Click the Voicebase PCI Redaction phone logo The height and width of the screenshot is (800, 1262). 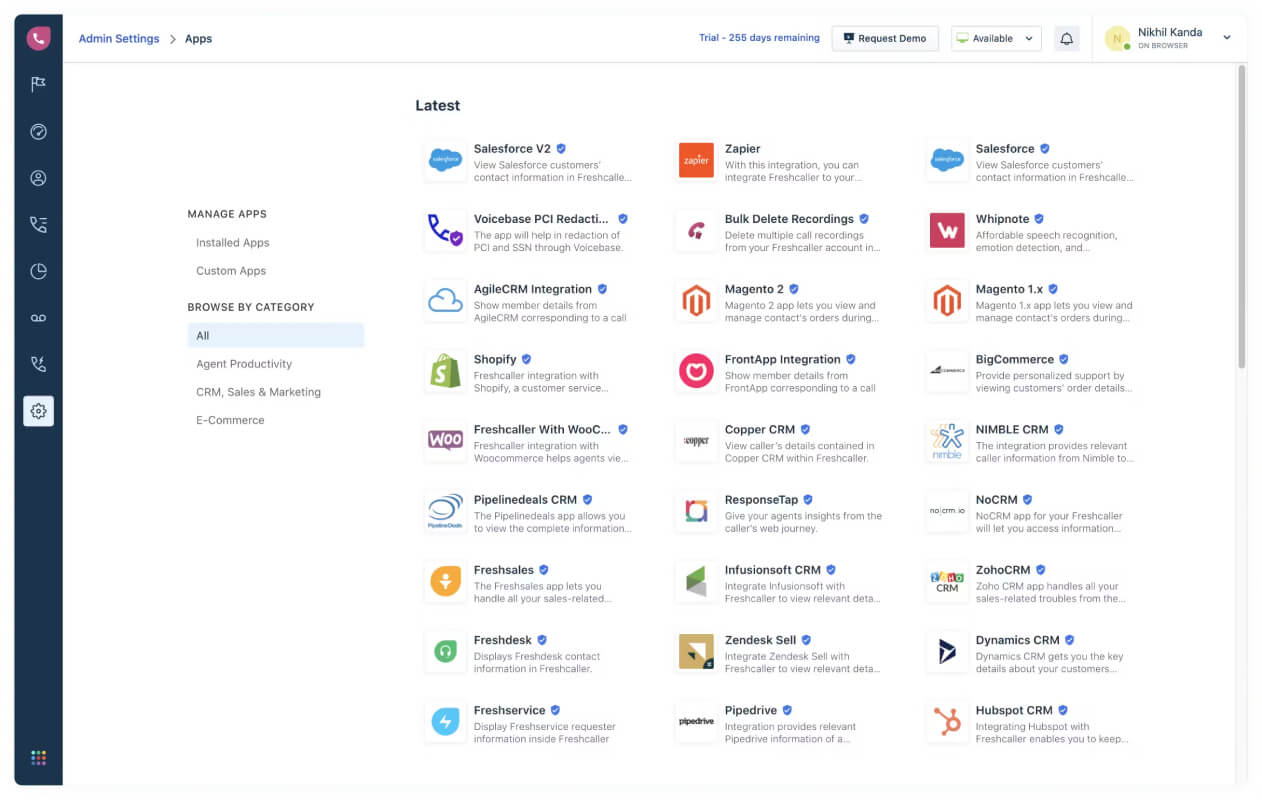(445, 230)
